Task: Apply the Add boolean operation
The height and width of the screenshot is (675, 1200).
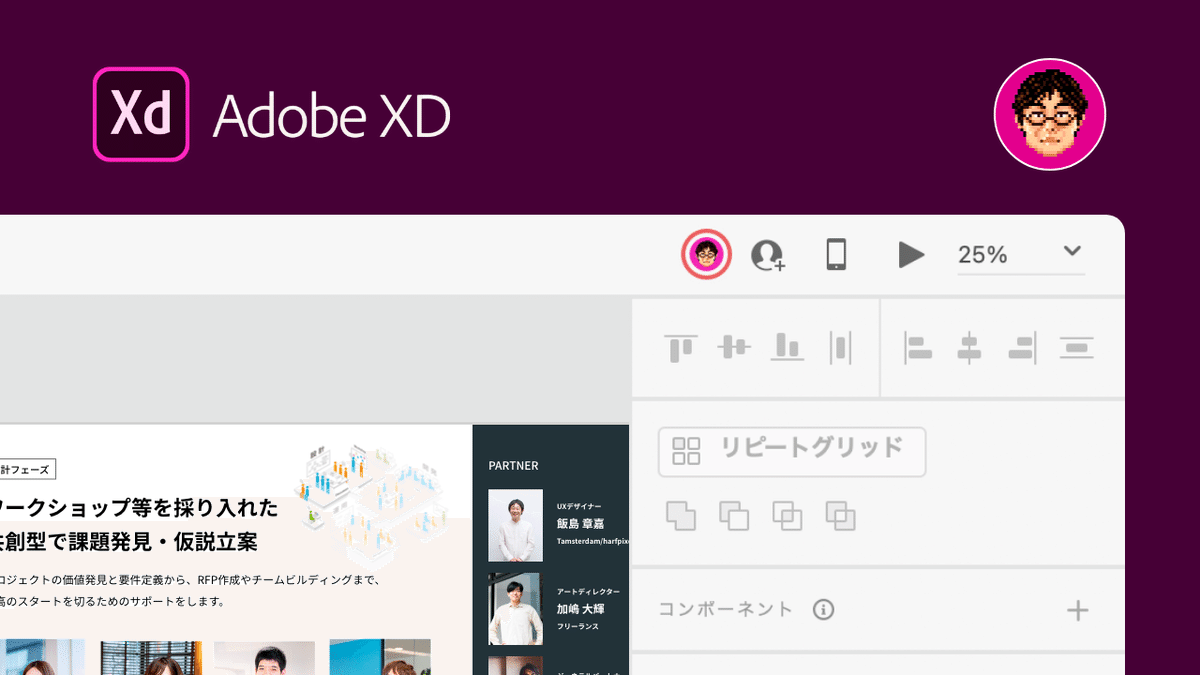Action: pyautogui.click(x=681, y=516)
